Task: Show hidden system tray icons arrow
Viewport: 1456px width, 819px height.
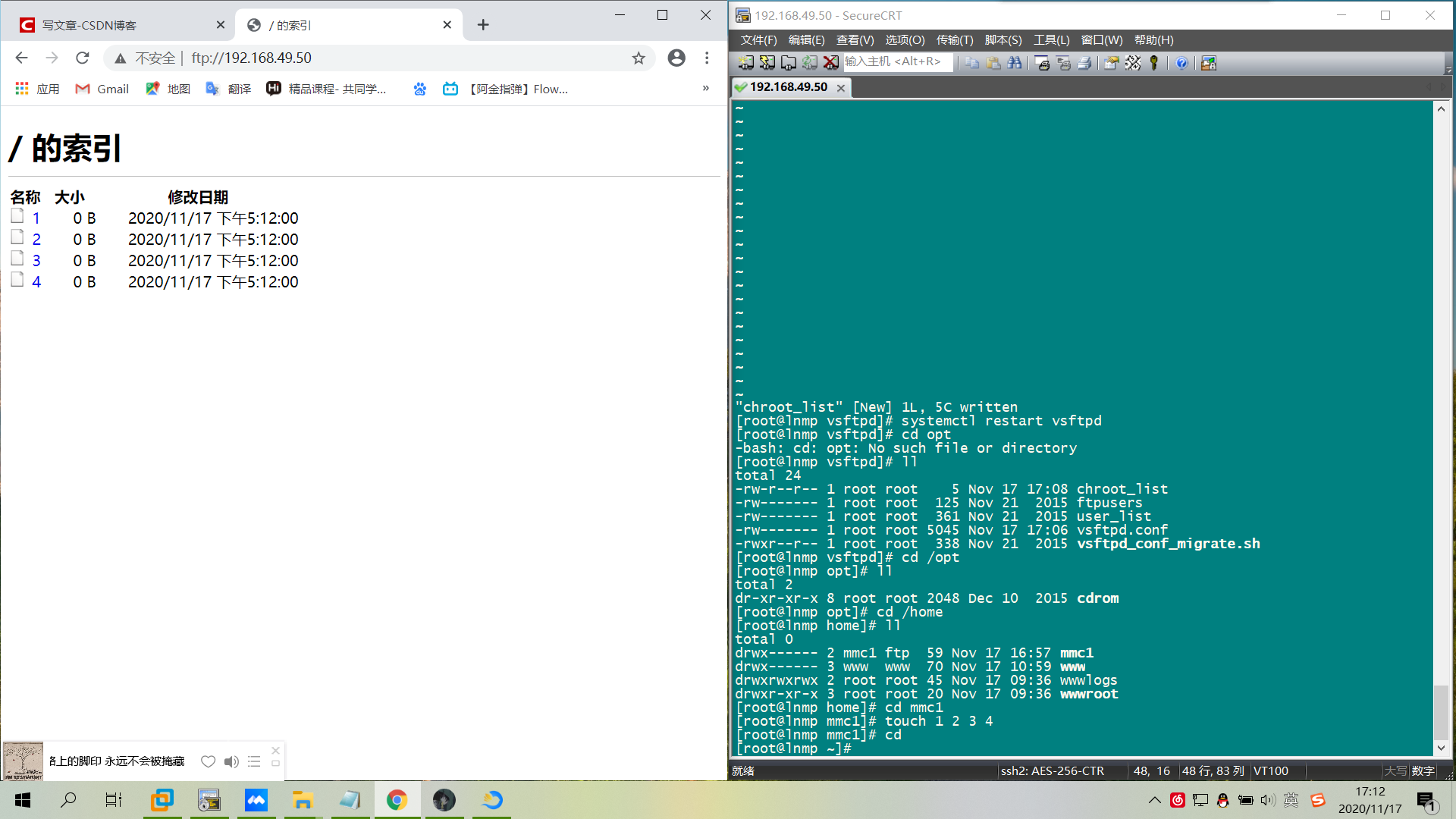Action: coord(1154,800)
